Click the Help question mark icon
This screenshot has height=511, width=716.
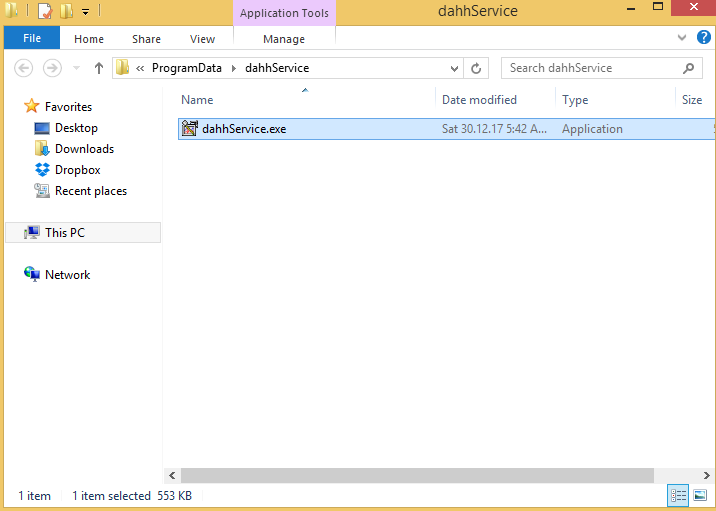coord(703,38)
